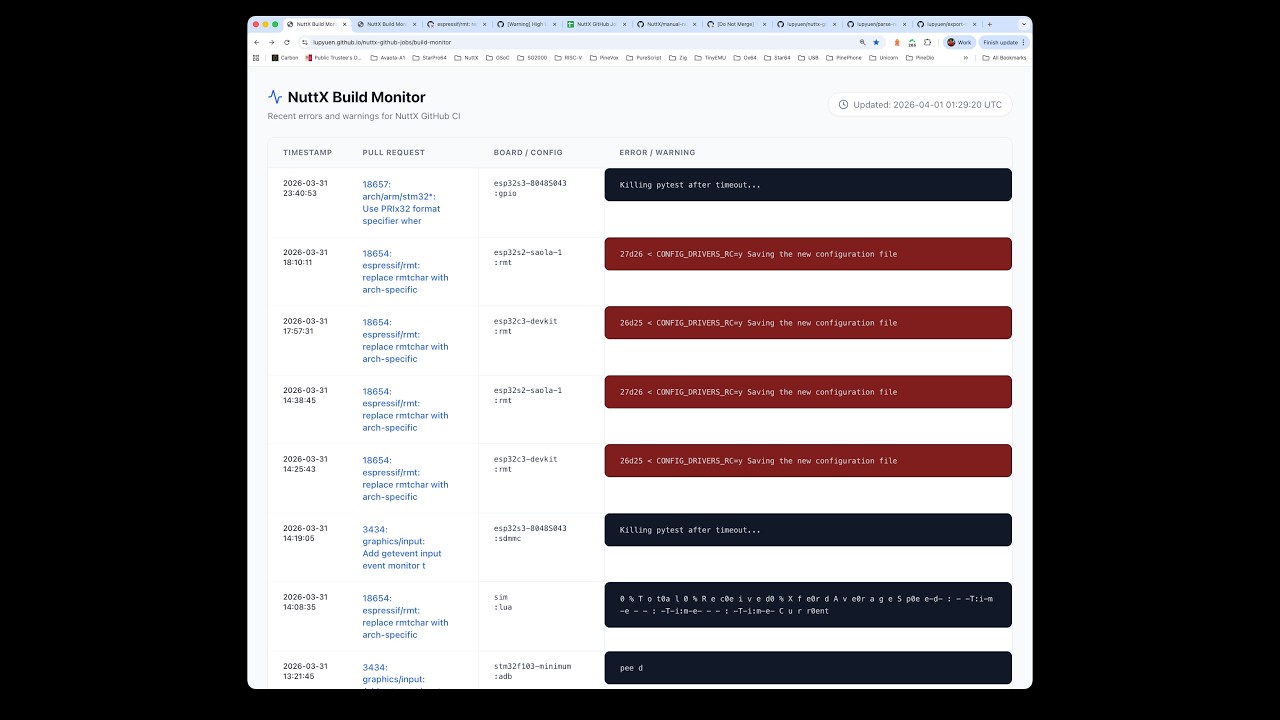Open the zoom magnifier icon in address bar

coord(863,42)
